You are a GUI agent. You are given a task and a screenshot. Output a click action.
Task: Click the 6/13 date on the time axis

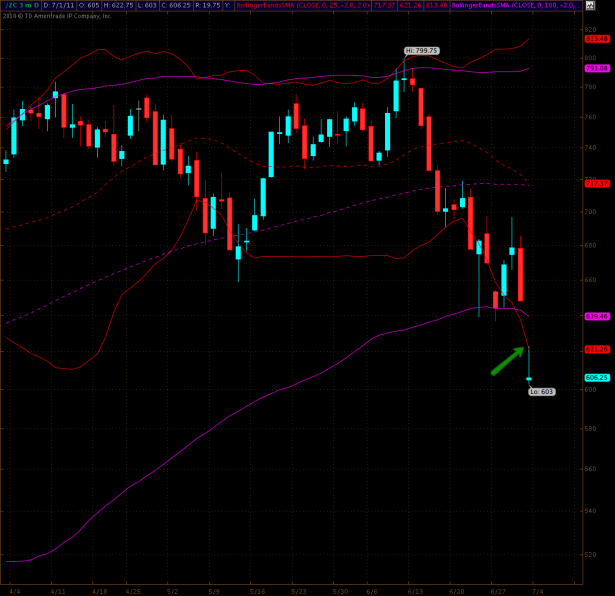coord(416,591)
